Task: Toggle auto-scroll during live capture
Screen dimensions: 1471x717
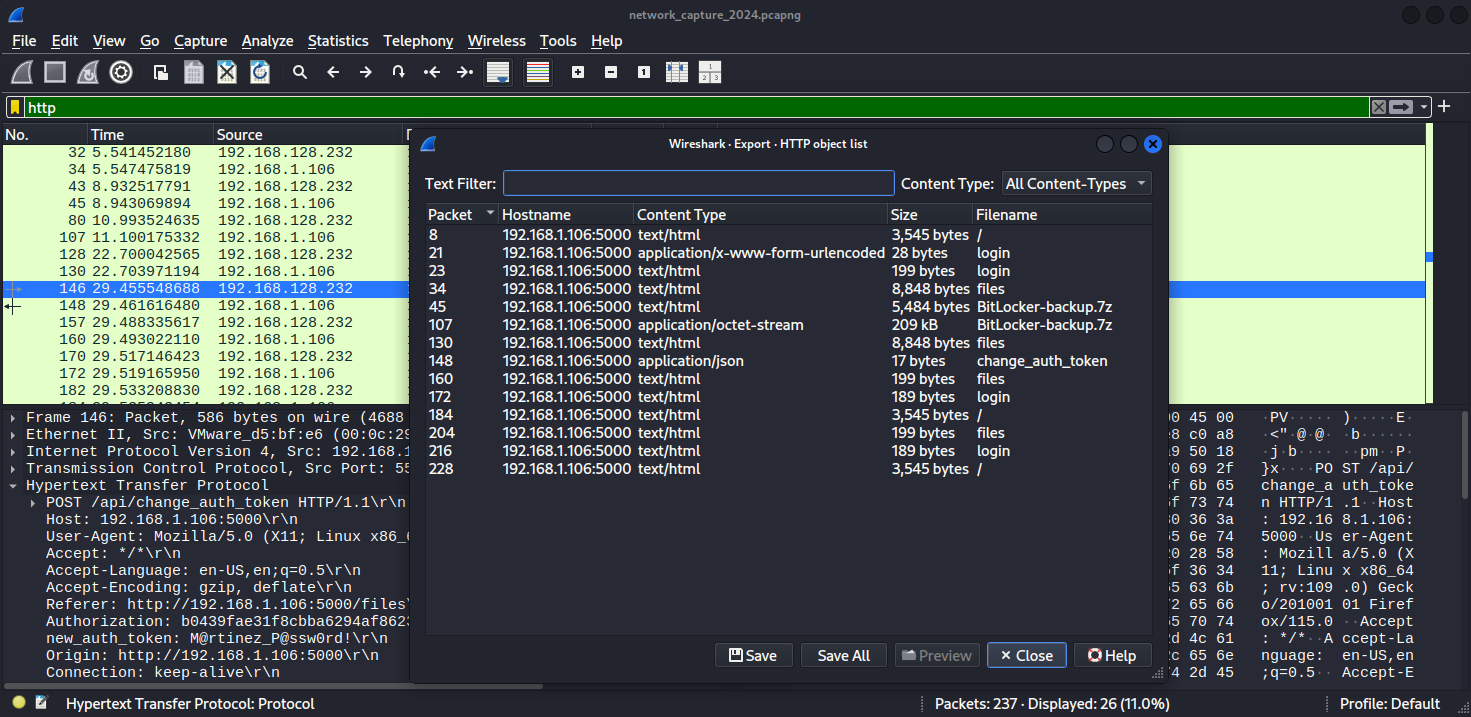Action: click(498, 72)
